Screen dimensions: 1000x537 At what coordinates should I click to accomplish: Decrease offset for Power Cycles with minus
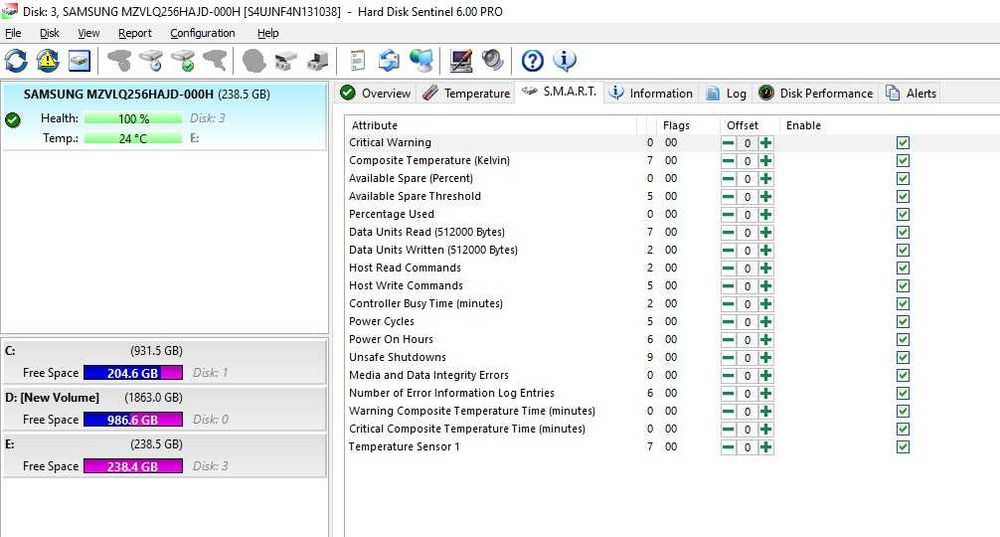728,321
